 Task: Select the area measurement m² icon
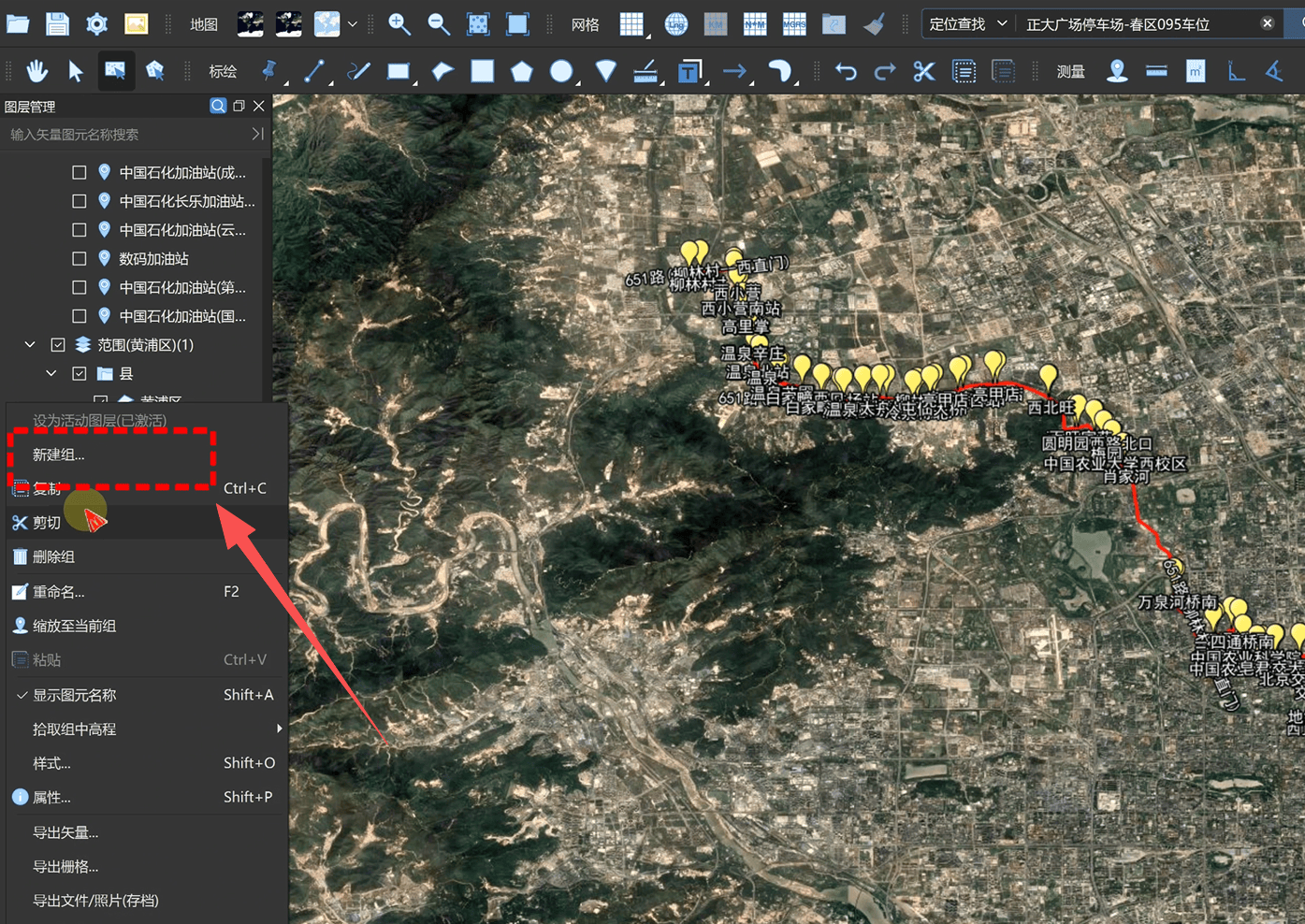pyautogui.click(x=1196, y=71)
